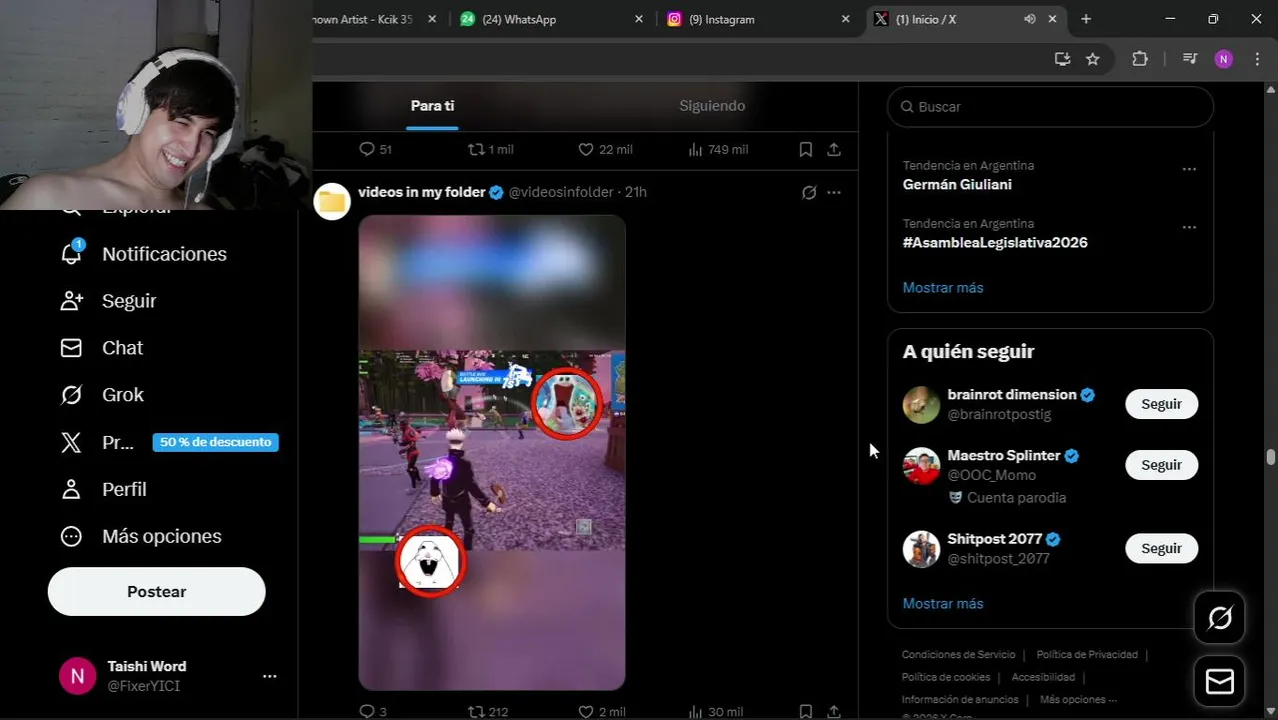Viewport: 1278px width, 720px height.
Task: Open browser media control icon
Action: click(x=1190, y=59)
